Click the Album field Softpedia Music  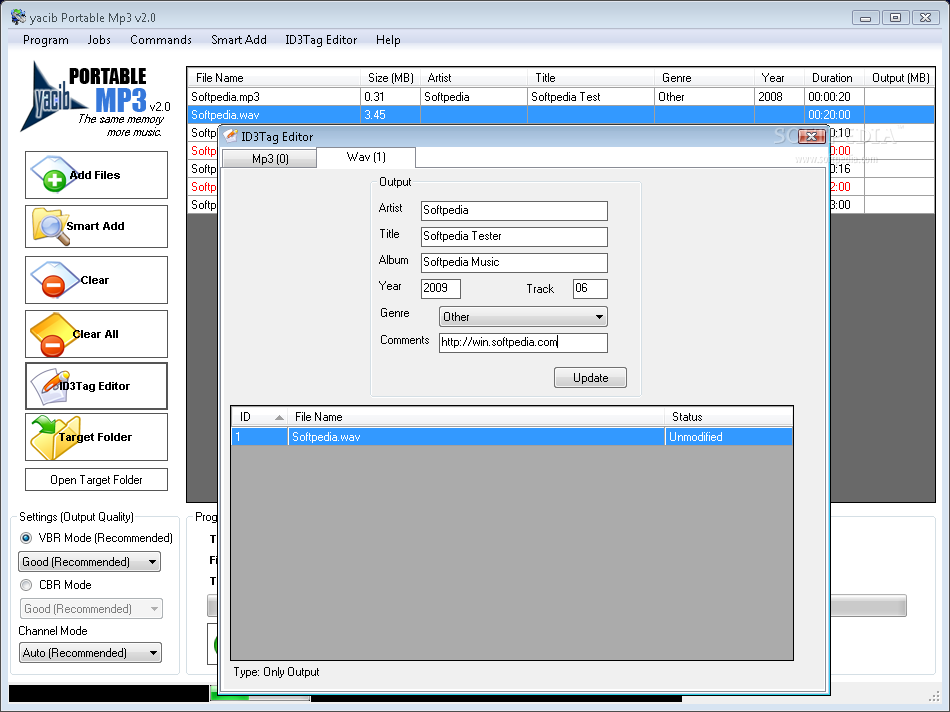click(x=514, y=262)
